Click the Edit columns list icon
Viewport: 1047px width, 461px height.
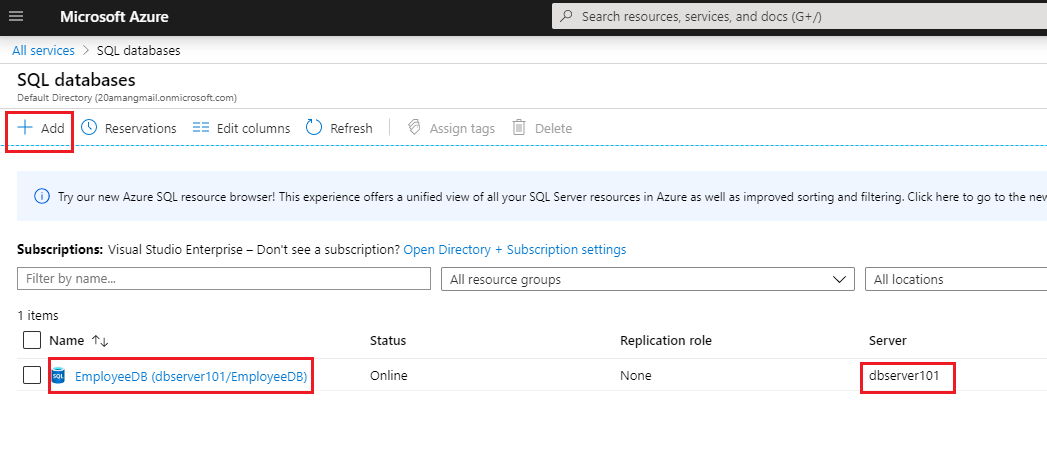[x=201, y=127]
